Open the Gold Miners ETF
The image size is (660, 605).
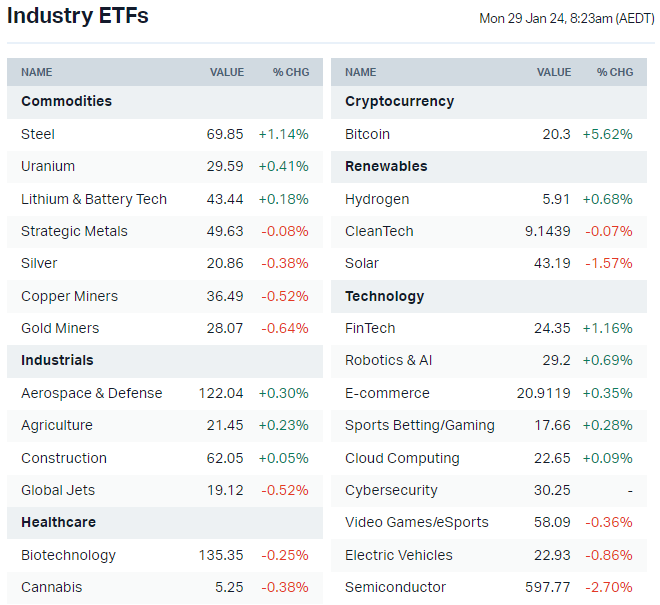(x=60, y=328)
